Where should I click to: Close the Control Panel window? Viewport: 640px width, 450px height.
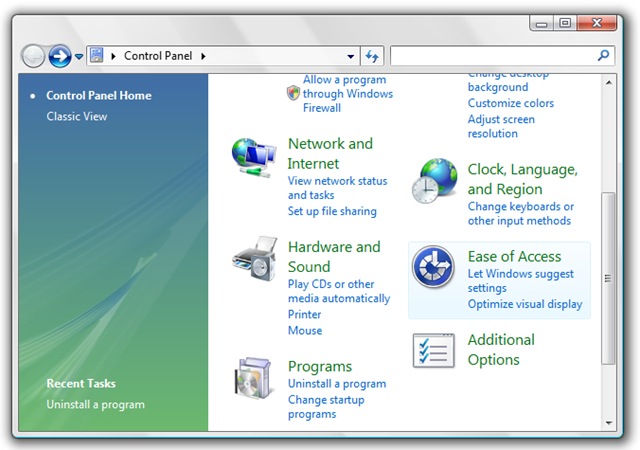point(596,23)
